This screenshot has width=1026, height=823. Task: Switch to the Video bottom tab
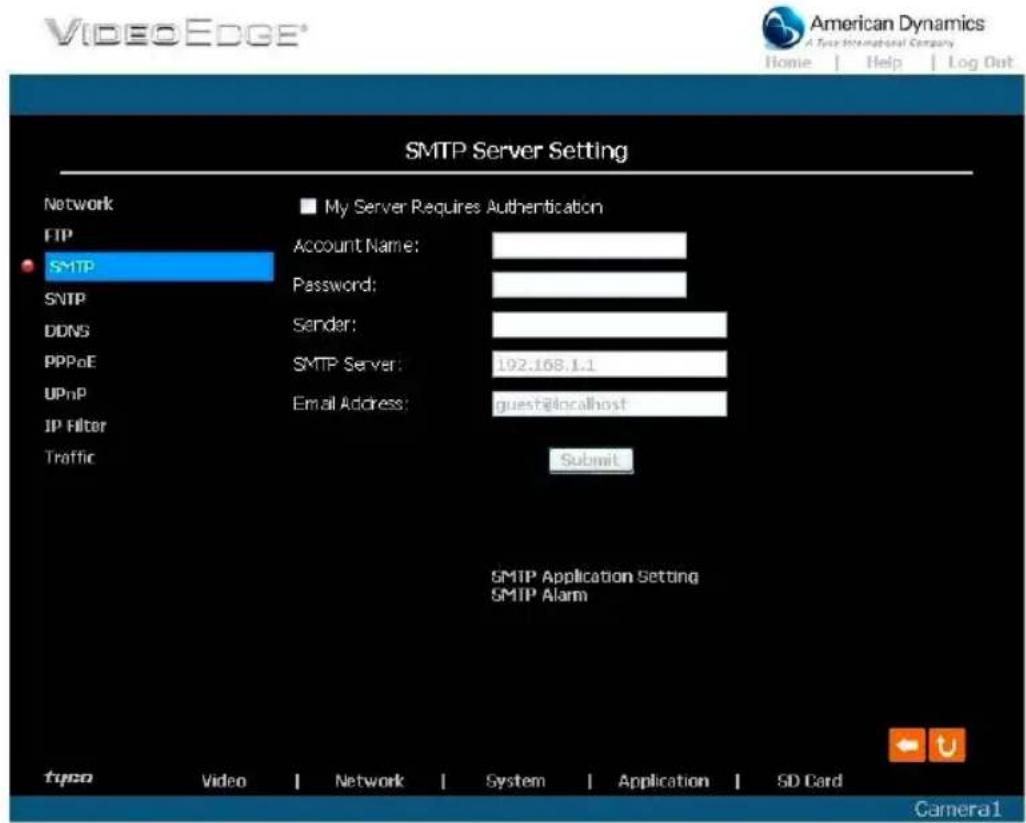(224, 780)
